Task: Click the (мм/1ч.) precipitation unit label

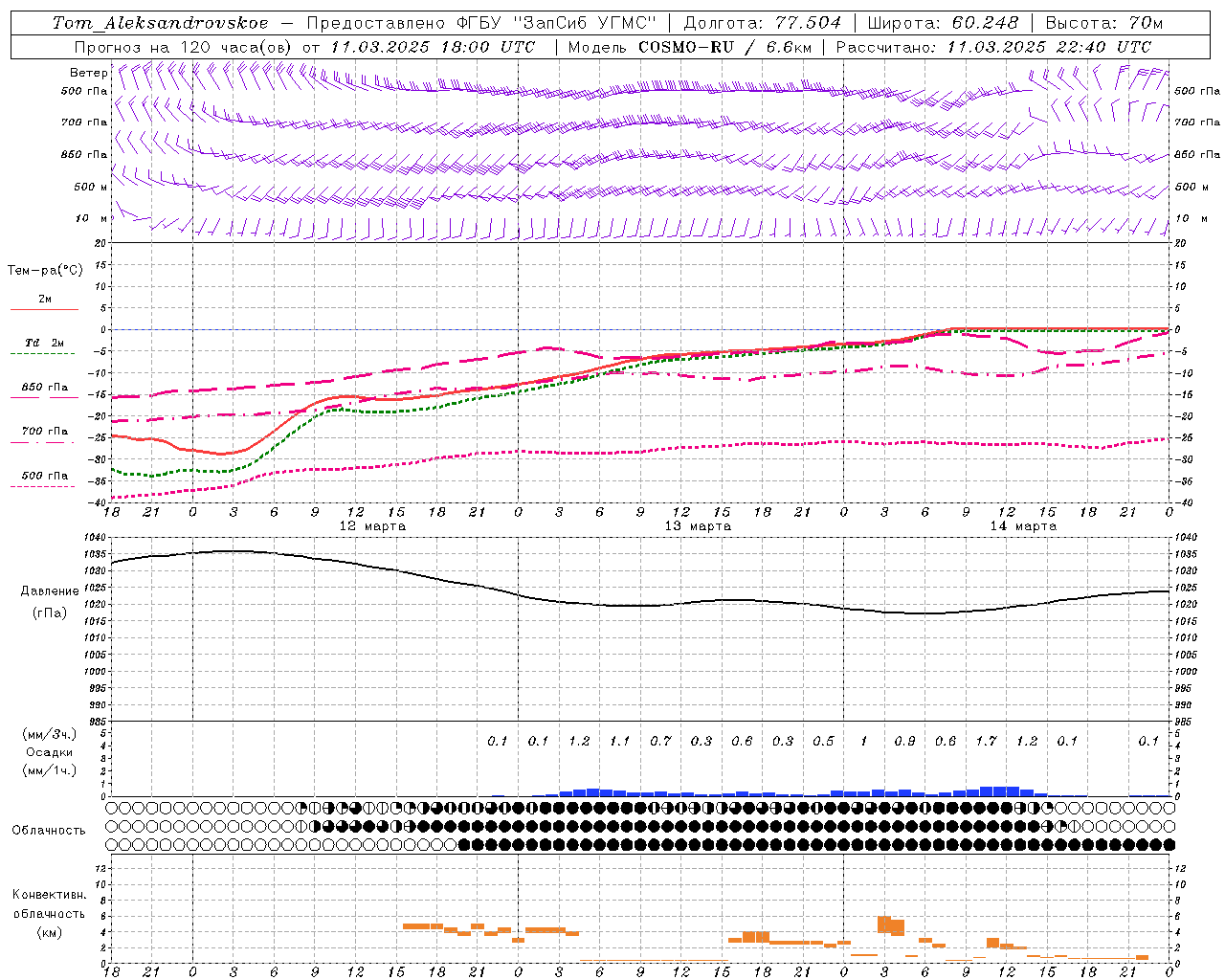Action: tap(50, 770)
